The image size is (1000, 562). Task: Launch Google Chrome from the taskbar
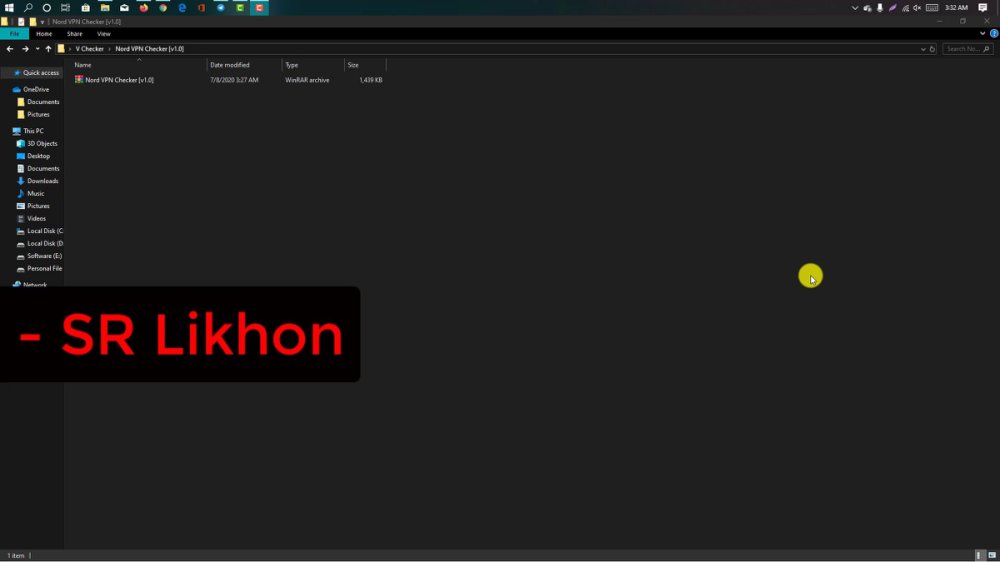coord(163,8)
